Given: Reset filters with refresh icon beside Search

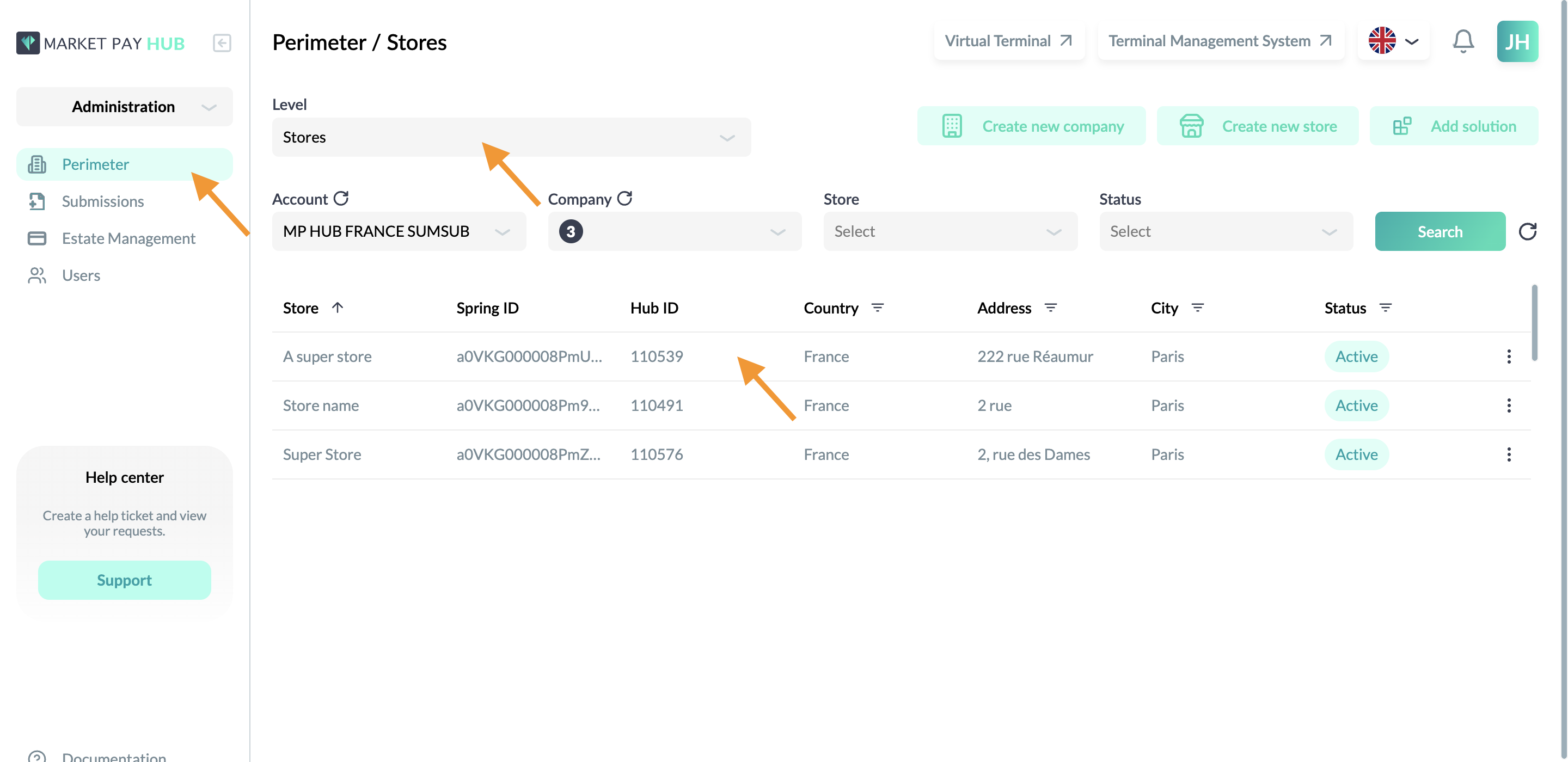Looking at the screenshot, I should click(1527, 231).
